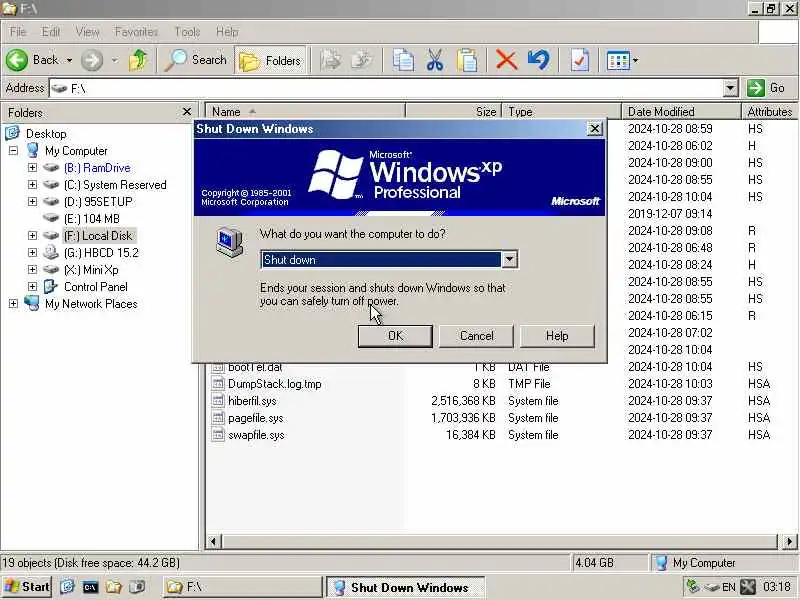Open the Favorites menu
The width and height of the screenshot is (800, 600).
click(x=136, y=32)
